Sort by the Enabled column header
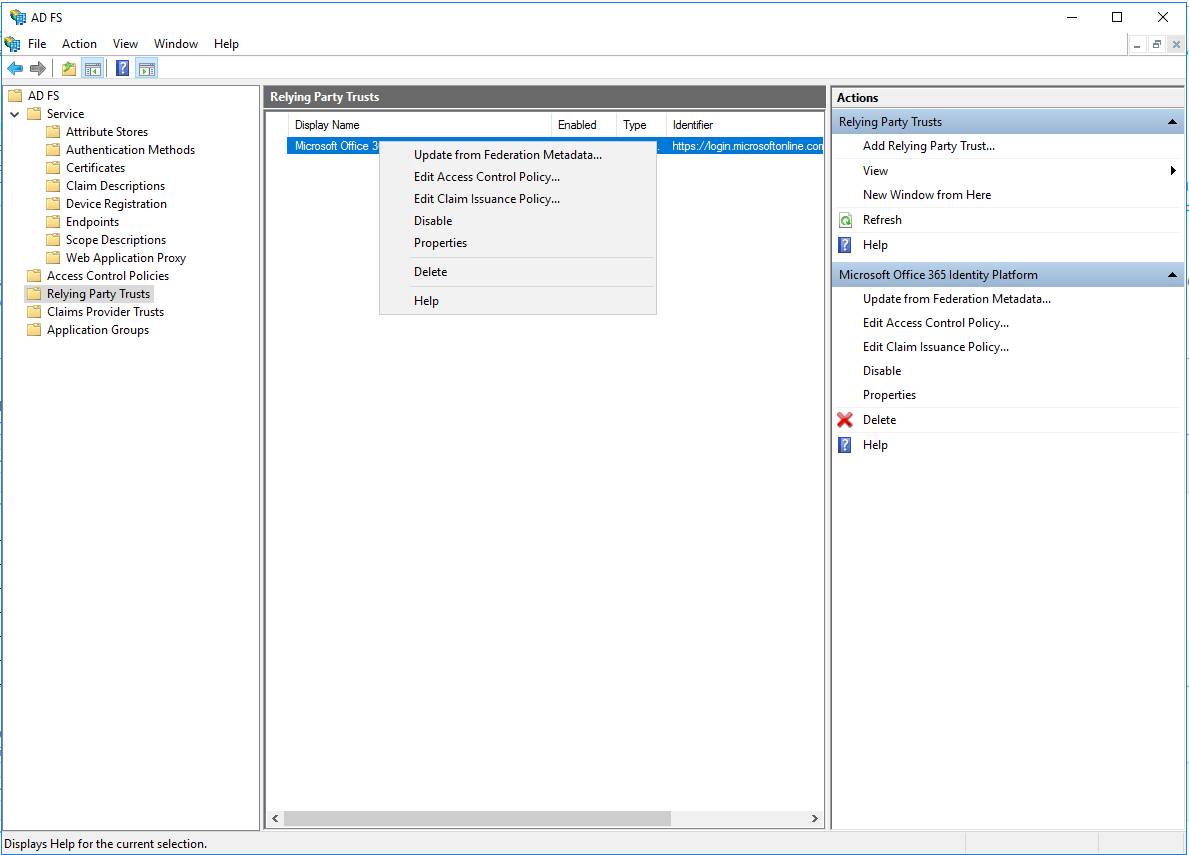This screenshot has height=855, width=1189. 584,125
